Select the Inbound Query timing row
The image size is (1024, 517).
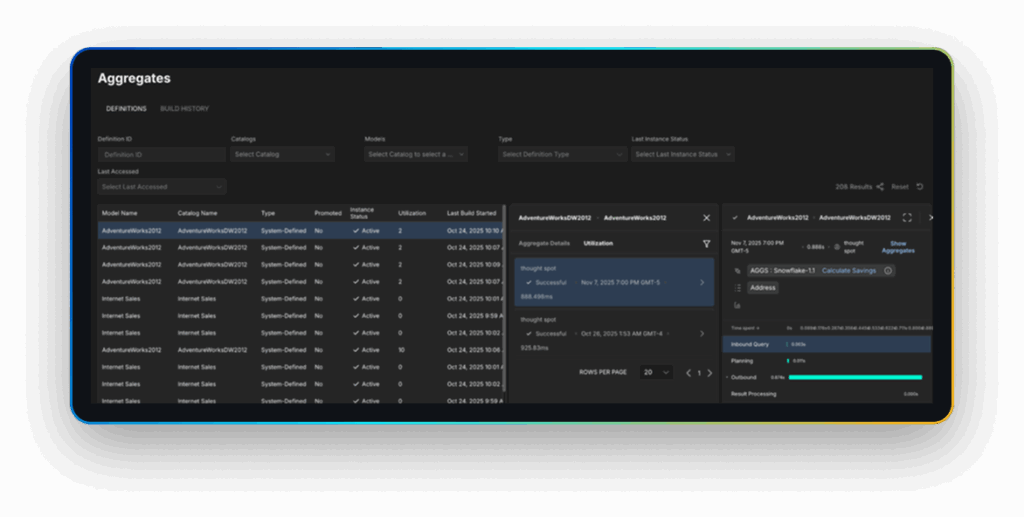(x=826, y=344)
